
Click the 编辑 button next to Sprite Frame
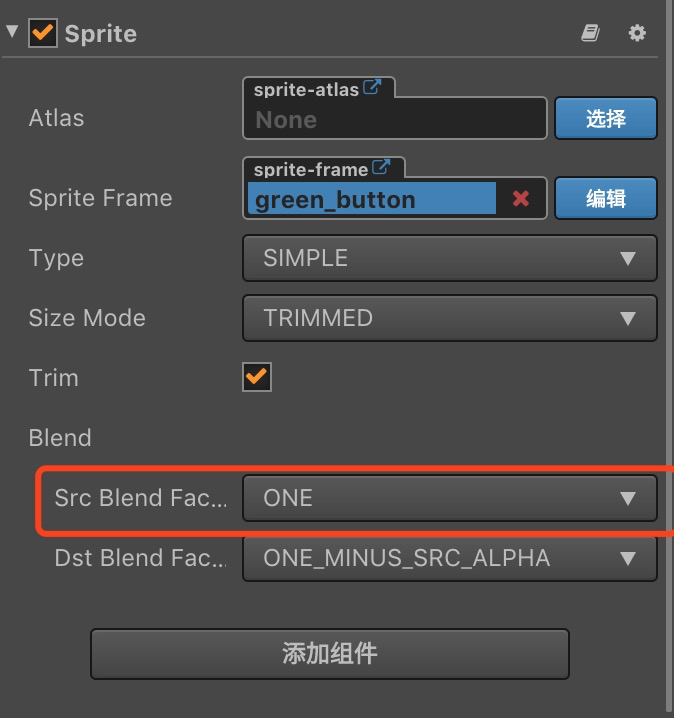pos(605,198)
